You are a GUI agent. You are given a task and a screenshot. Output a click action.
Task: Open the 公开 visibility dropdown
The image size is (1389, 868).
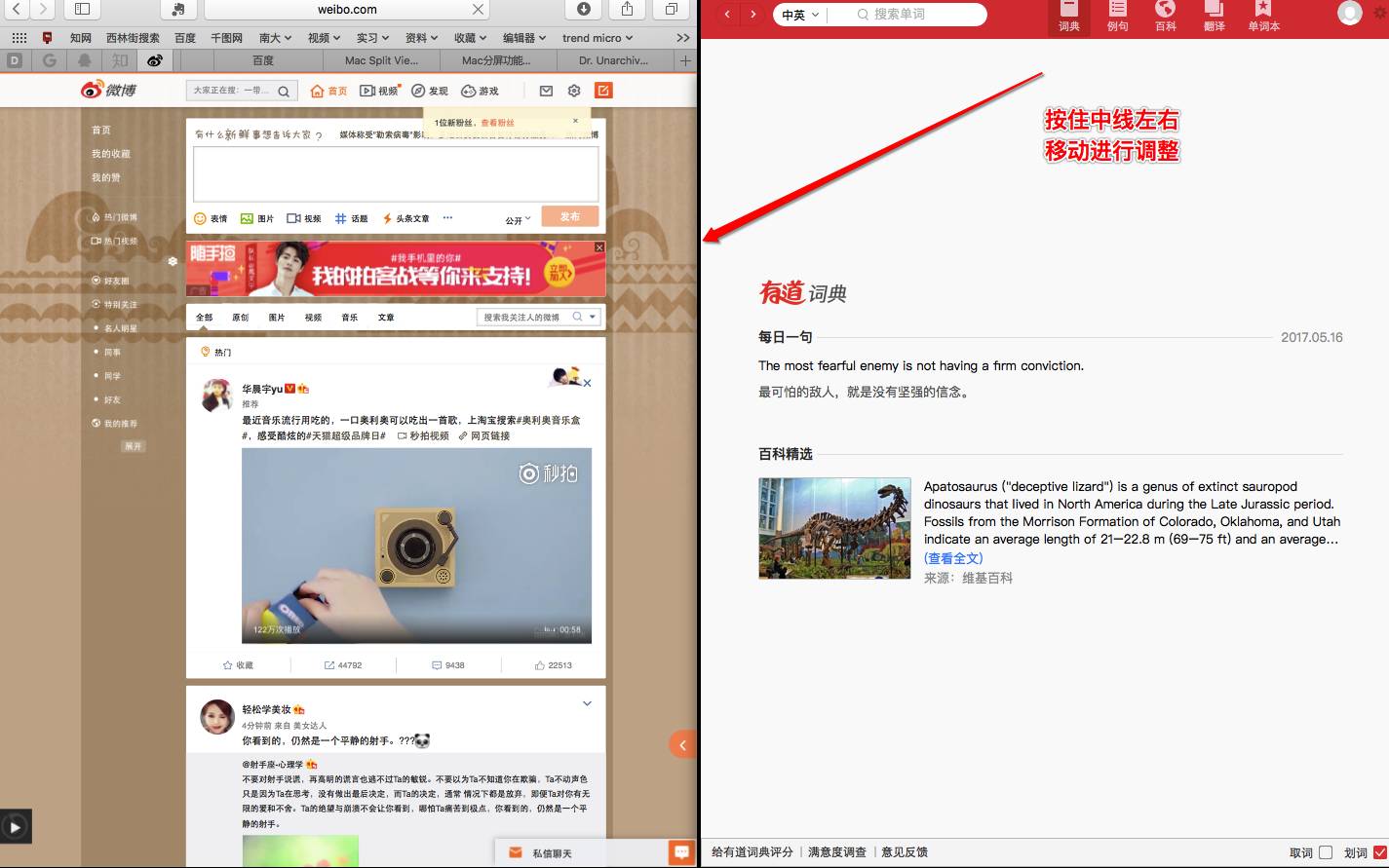[x=518, y=220]
